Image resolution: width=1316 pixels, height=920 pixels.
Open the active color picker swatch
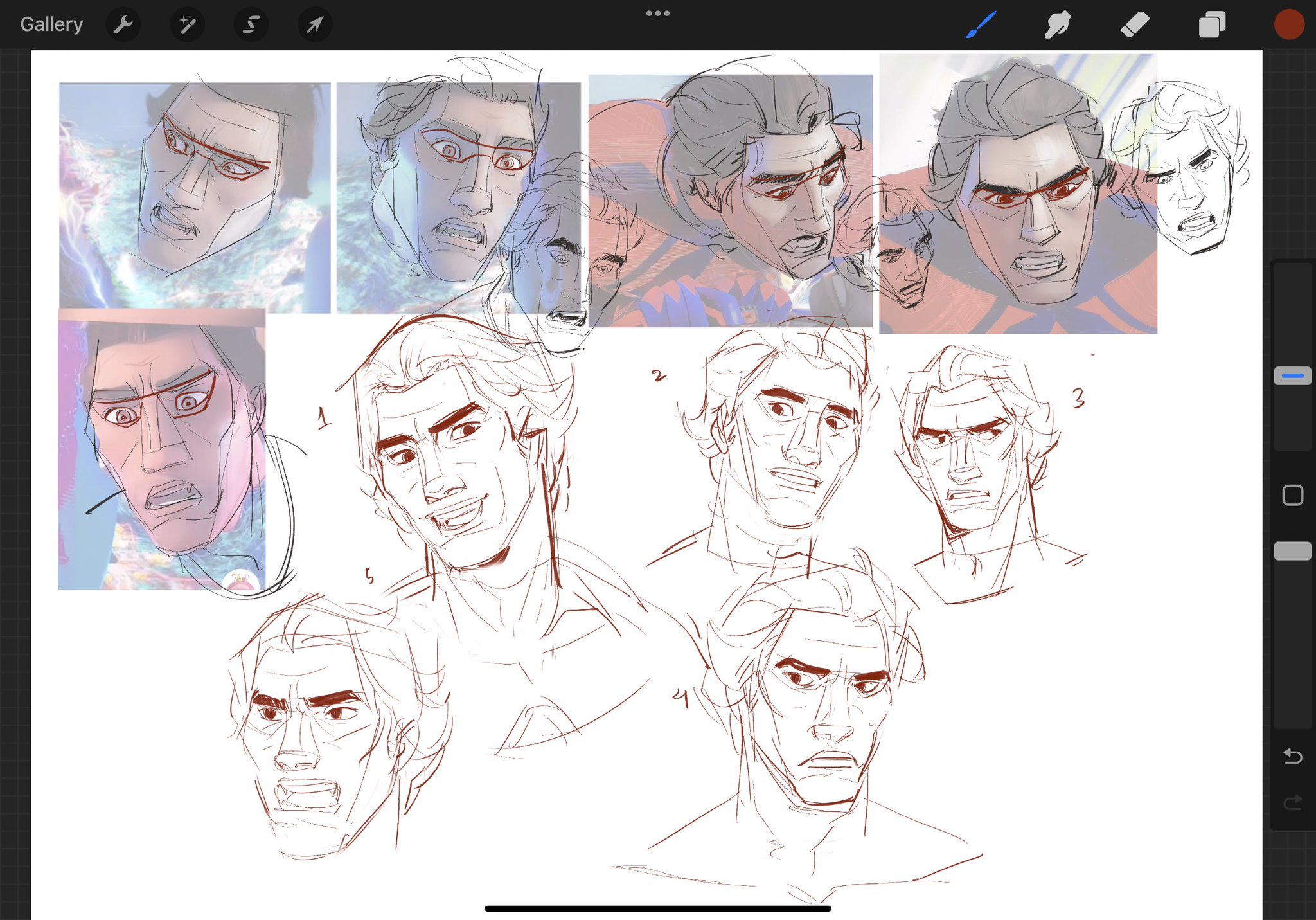click(x=1289, y=24)
